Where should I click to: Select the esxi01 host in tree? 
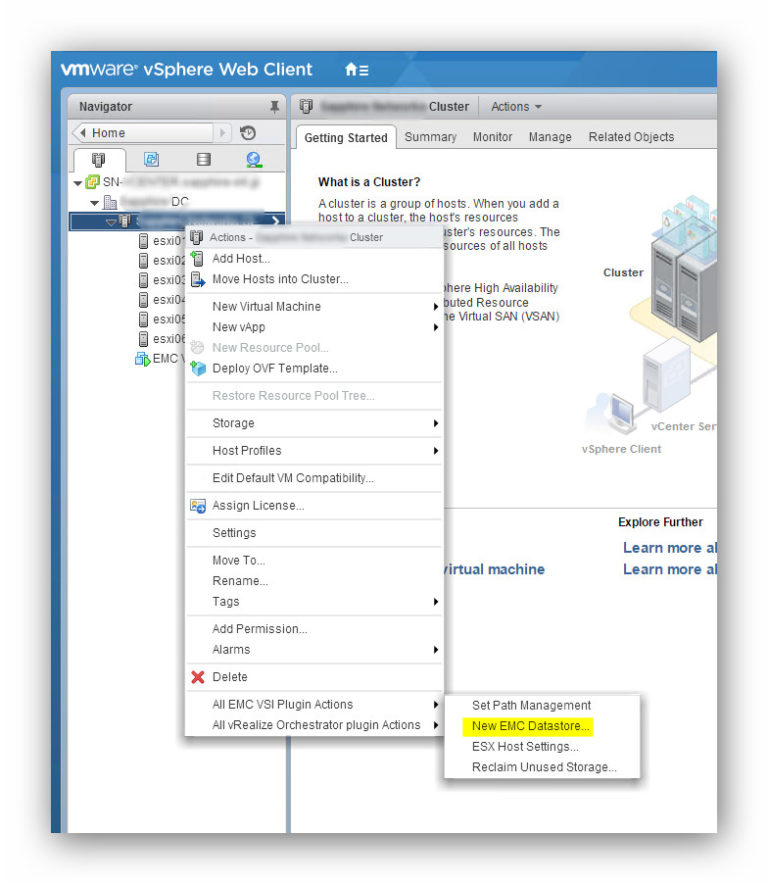tap(161, 241)
